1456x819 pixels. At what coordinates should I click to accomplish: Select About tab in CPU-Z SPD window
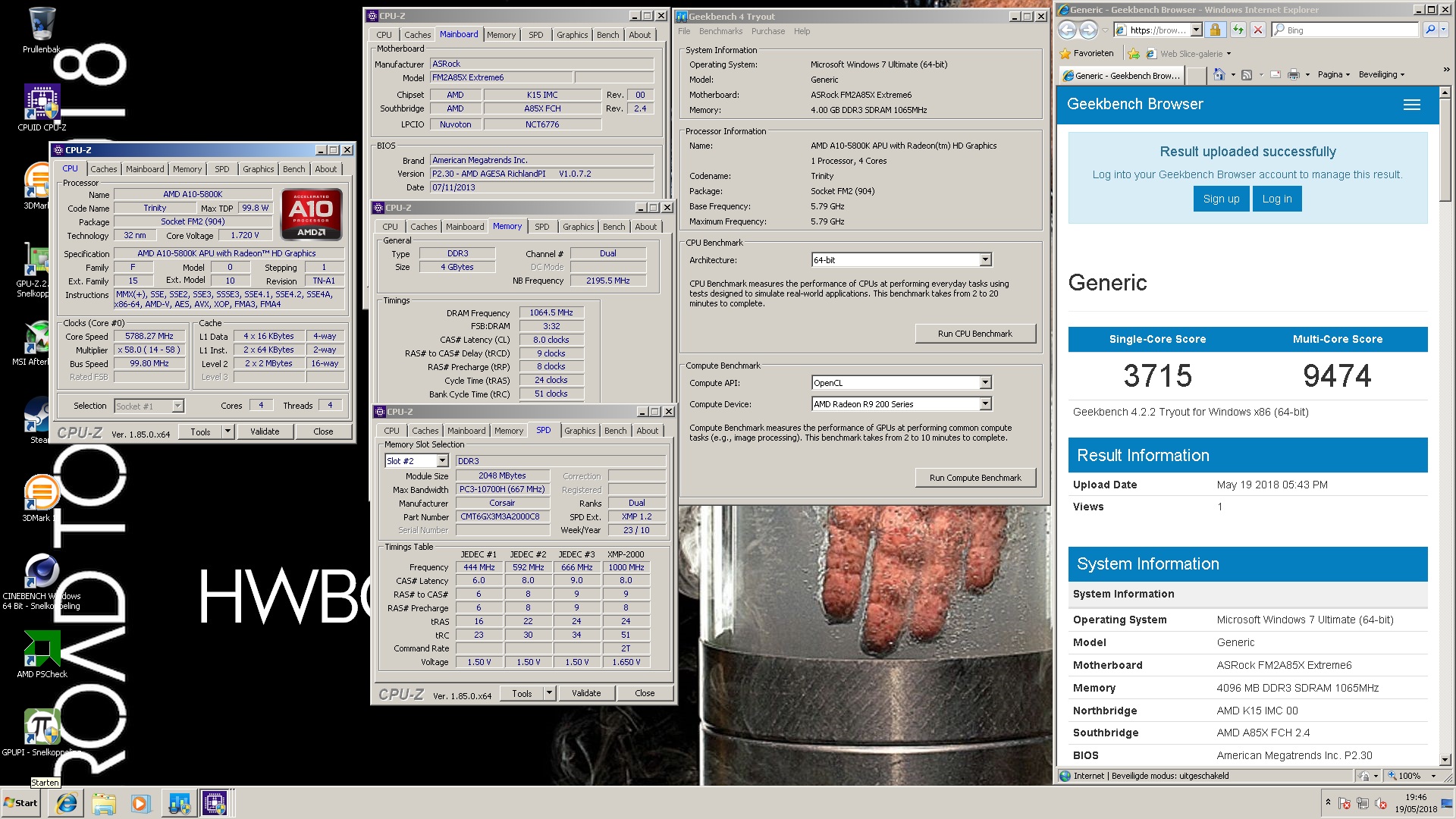pyautogui.click(x=647, y=431)
